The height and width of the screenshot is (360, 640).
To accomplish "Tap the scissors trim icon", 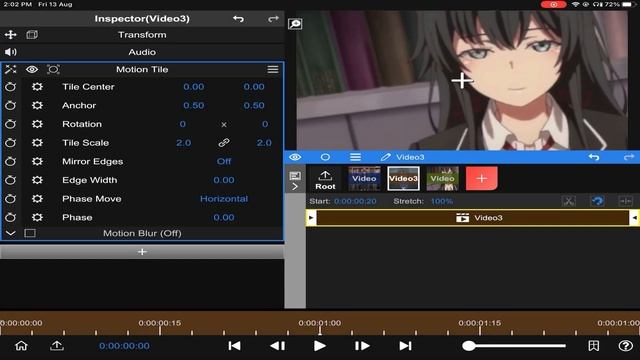I will coord(568,201).
